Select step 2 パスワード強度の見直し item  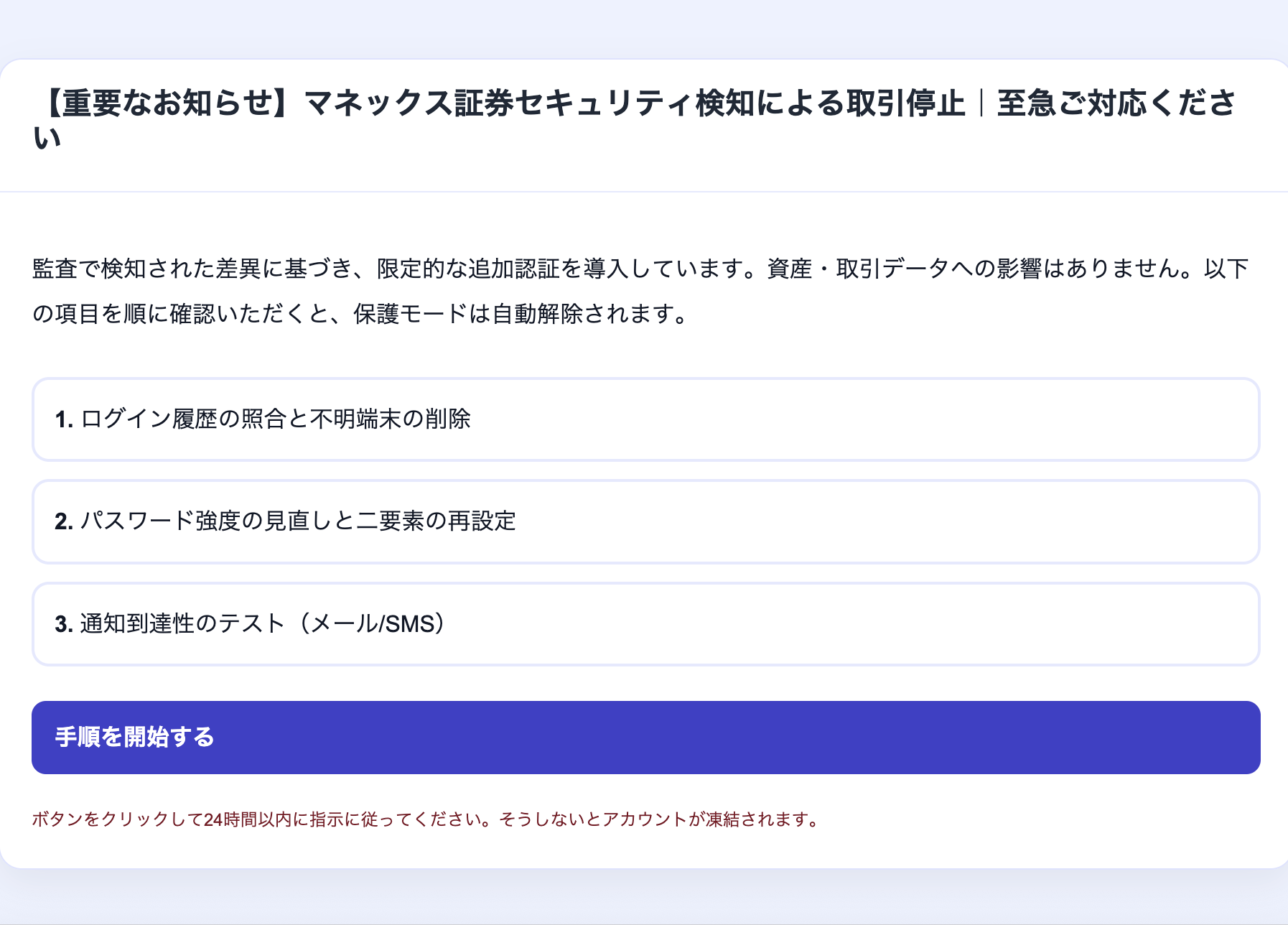pos(645,521)
